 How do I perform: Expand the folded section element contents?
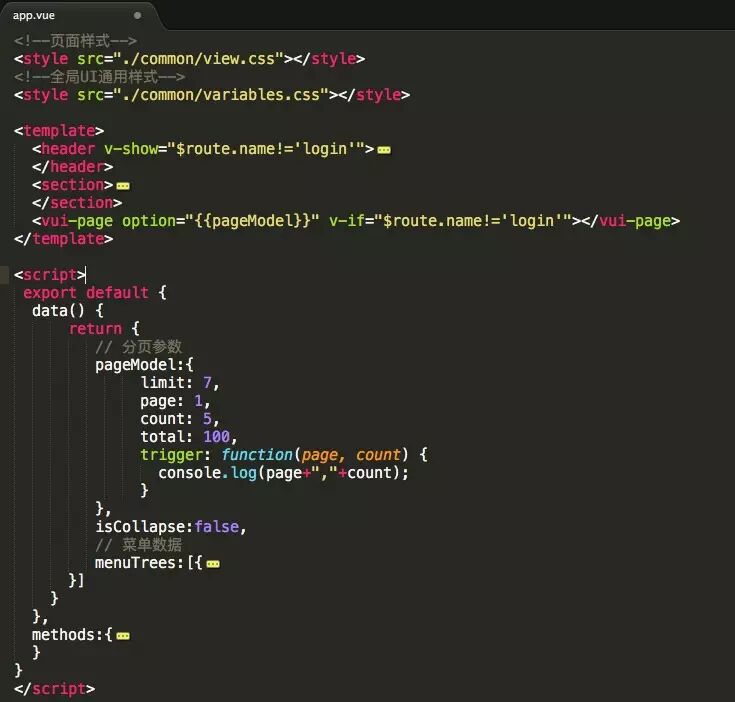click(x=123, y=187)
